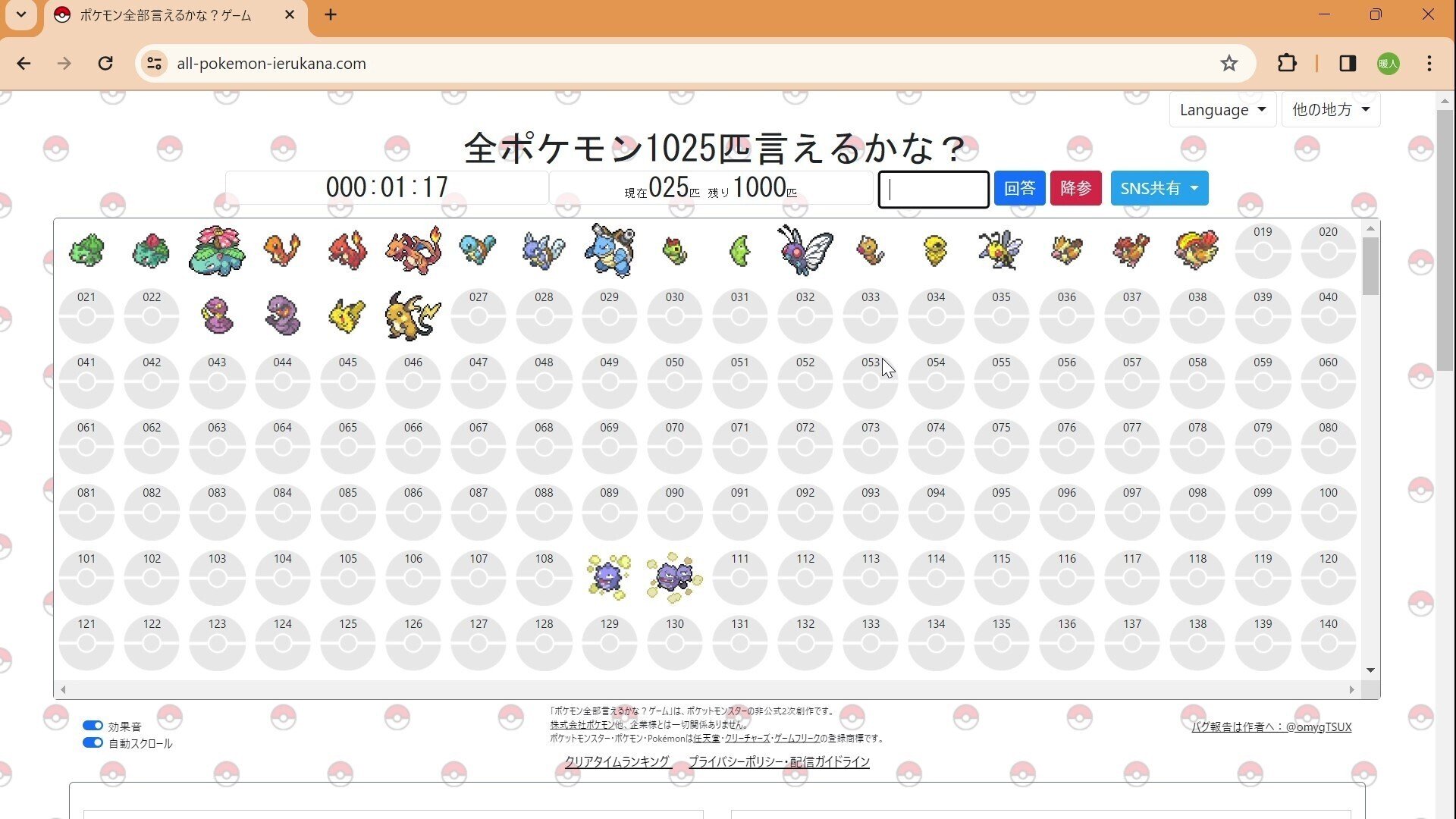This screenshot has width=1456, height=819.
Task: Click the Weezing sprite at 110
Action: click(x=673, y=578)
